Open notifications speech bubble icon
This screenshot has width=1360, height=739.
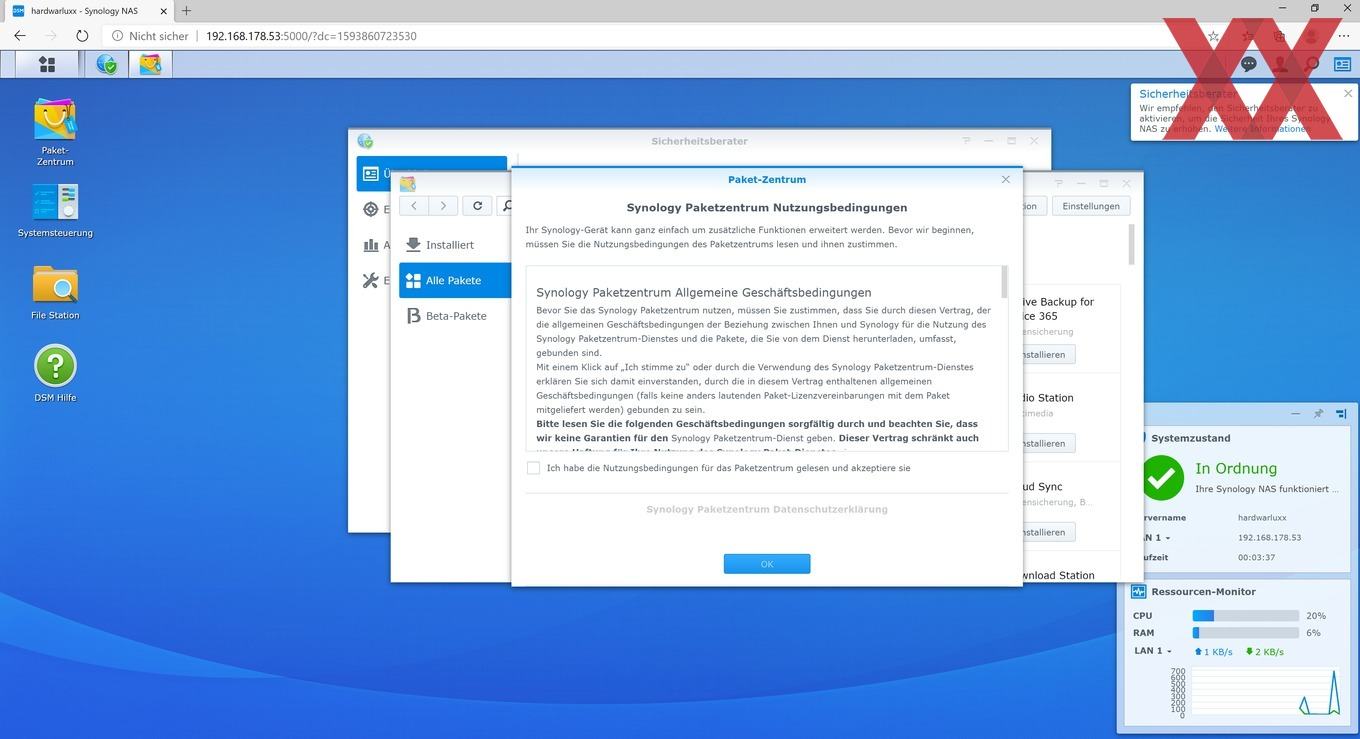(x=1249, y=64)
